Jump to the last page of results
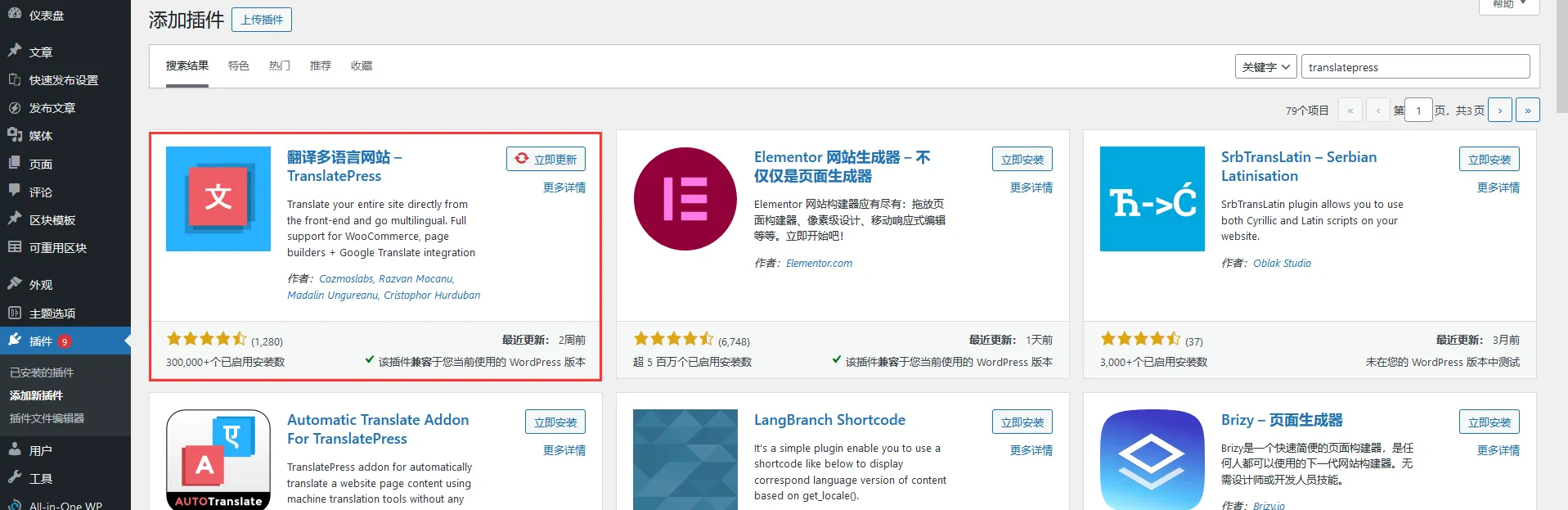 (x=1527, y=111)
